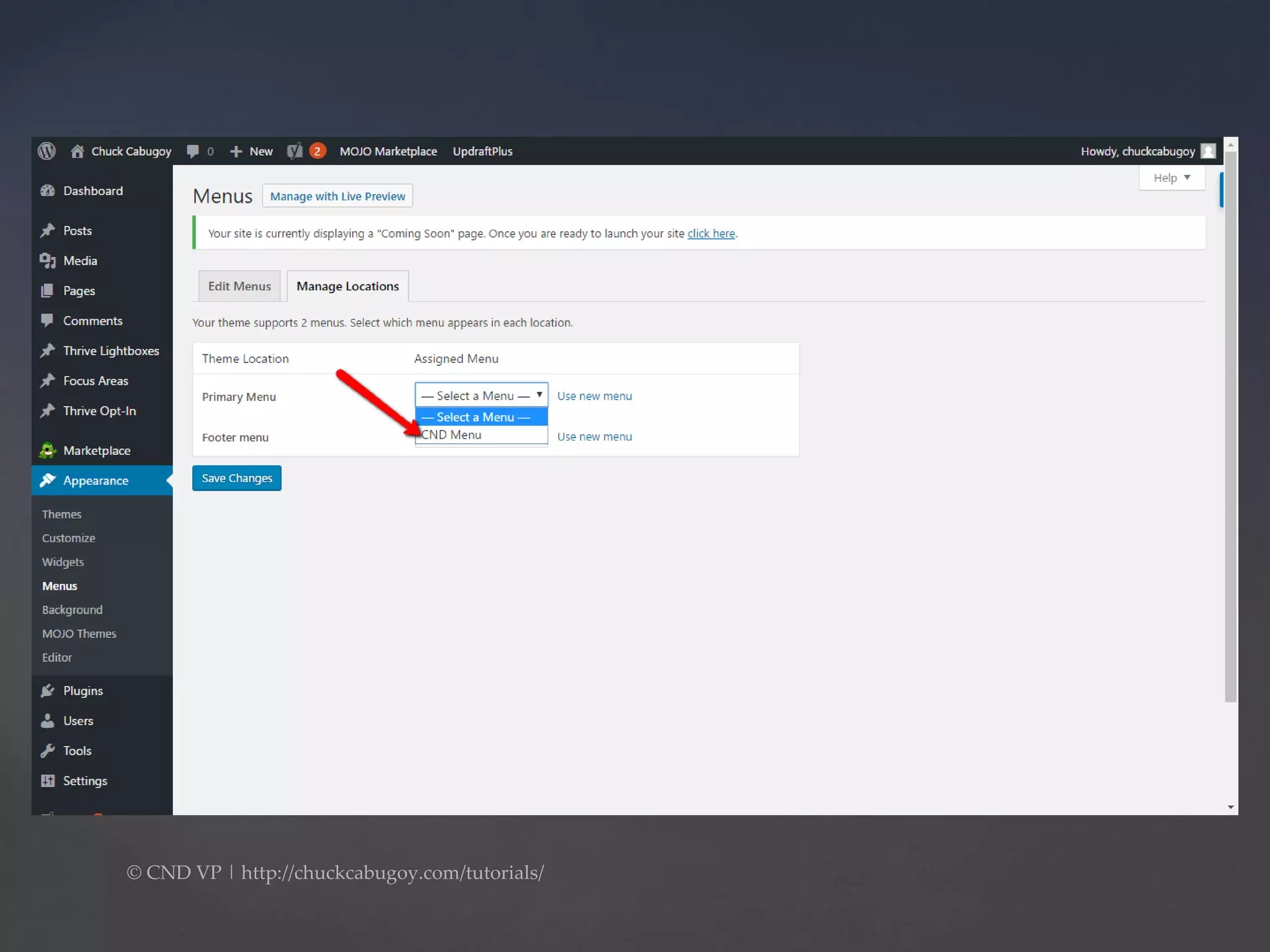Click Chuck Cabugoy site name link
This screenshot has height=952, width=1270.
pyautogui.click(x=131, y=151)
